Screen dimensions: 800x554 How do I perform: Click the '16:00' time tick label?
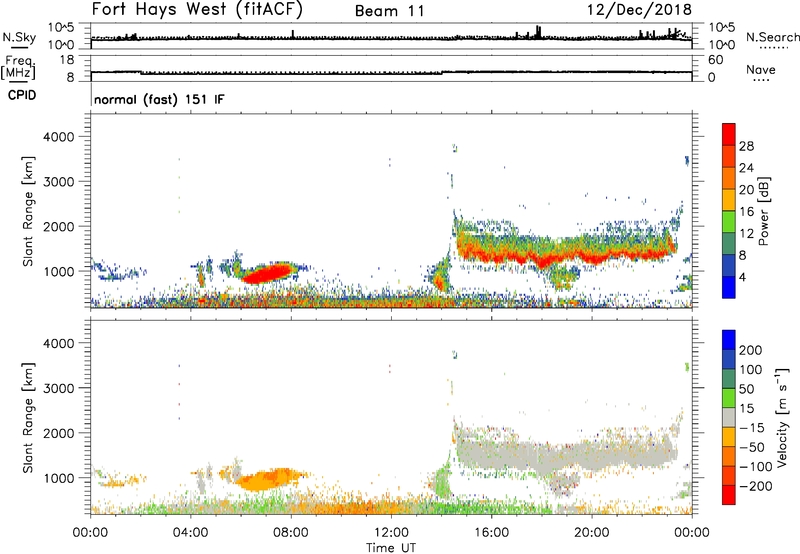click(491, 533)
